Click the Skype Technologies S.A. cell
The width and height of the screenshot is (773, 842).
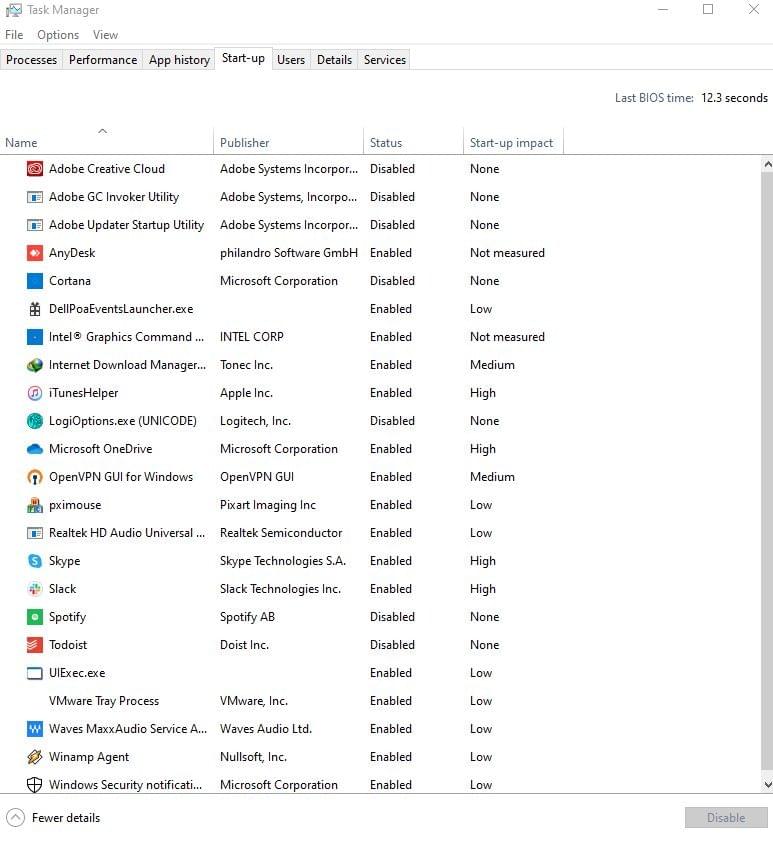tap(283, 561)
